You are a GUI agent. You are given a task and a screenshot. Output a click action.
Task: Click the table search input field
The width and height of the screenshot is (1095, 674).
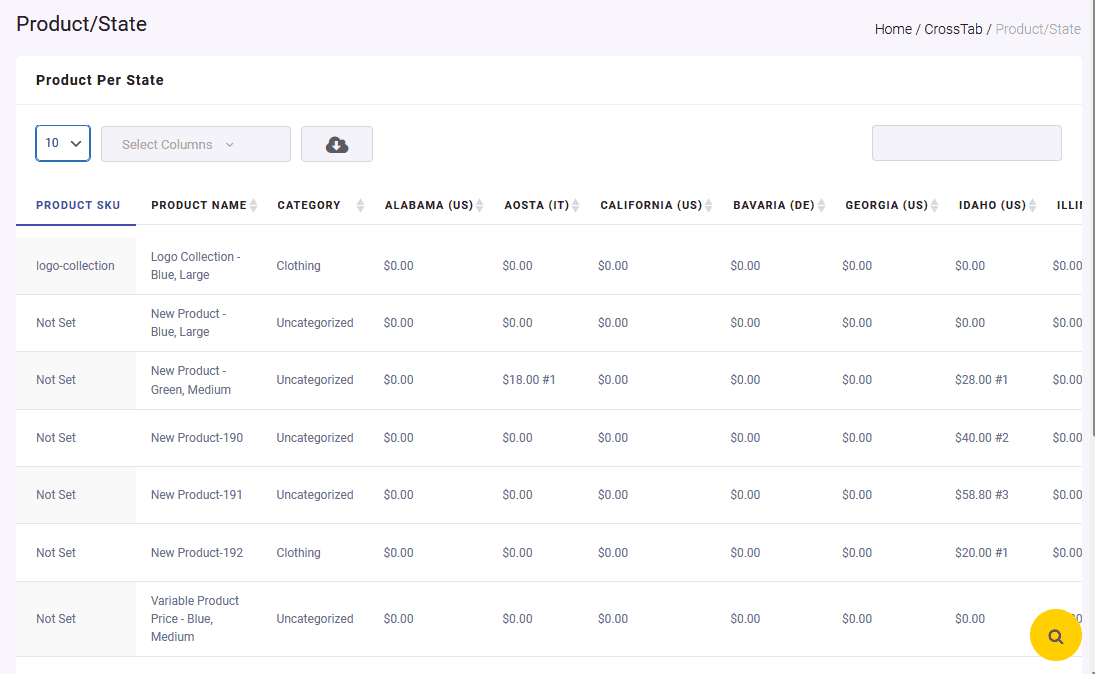(x=966, y=143)
